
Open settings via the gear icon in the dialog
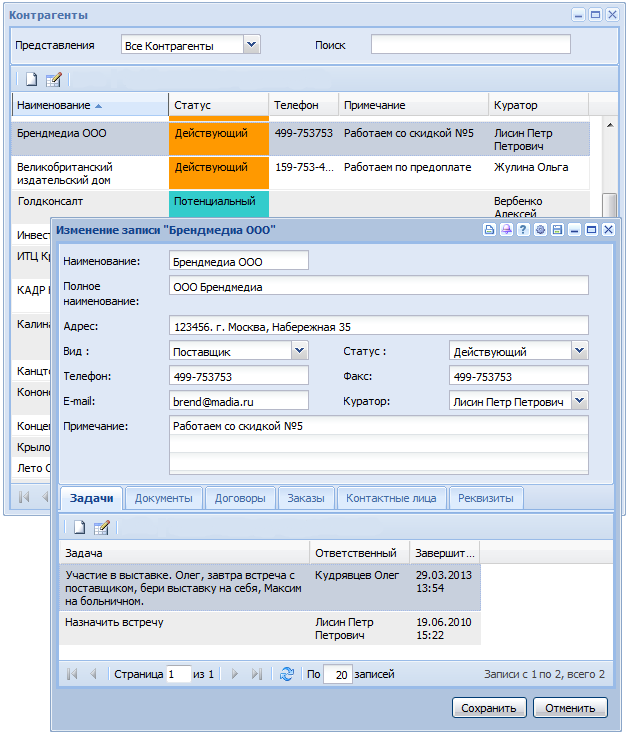[540, 230]
